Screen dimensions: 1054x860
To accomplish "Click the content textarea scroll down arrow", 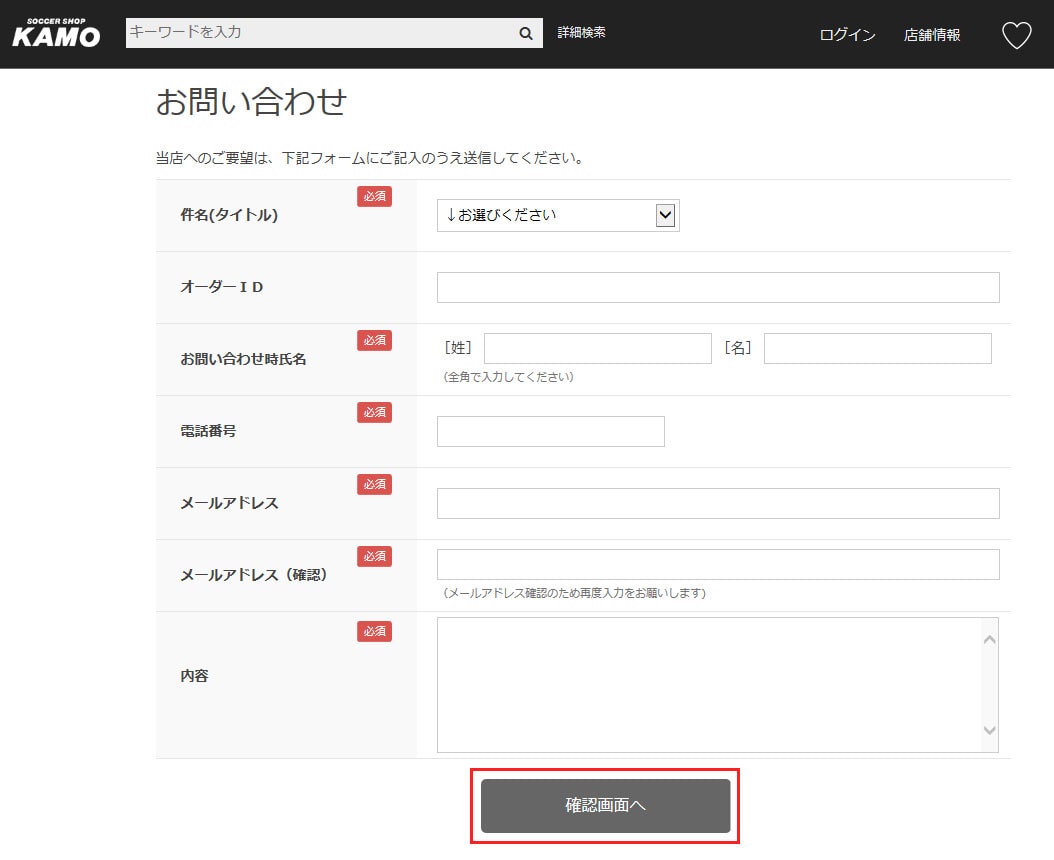I will tap(989, 731).
